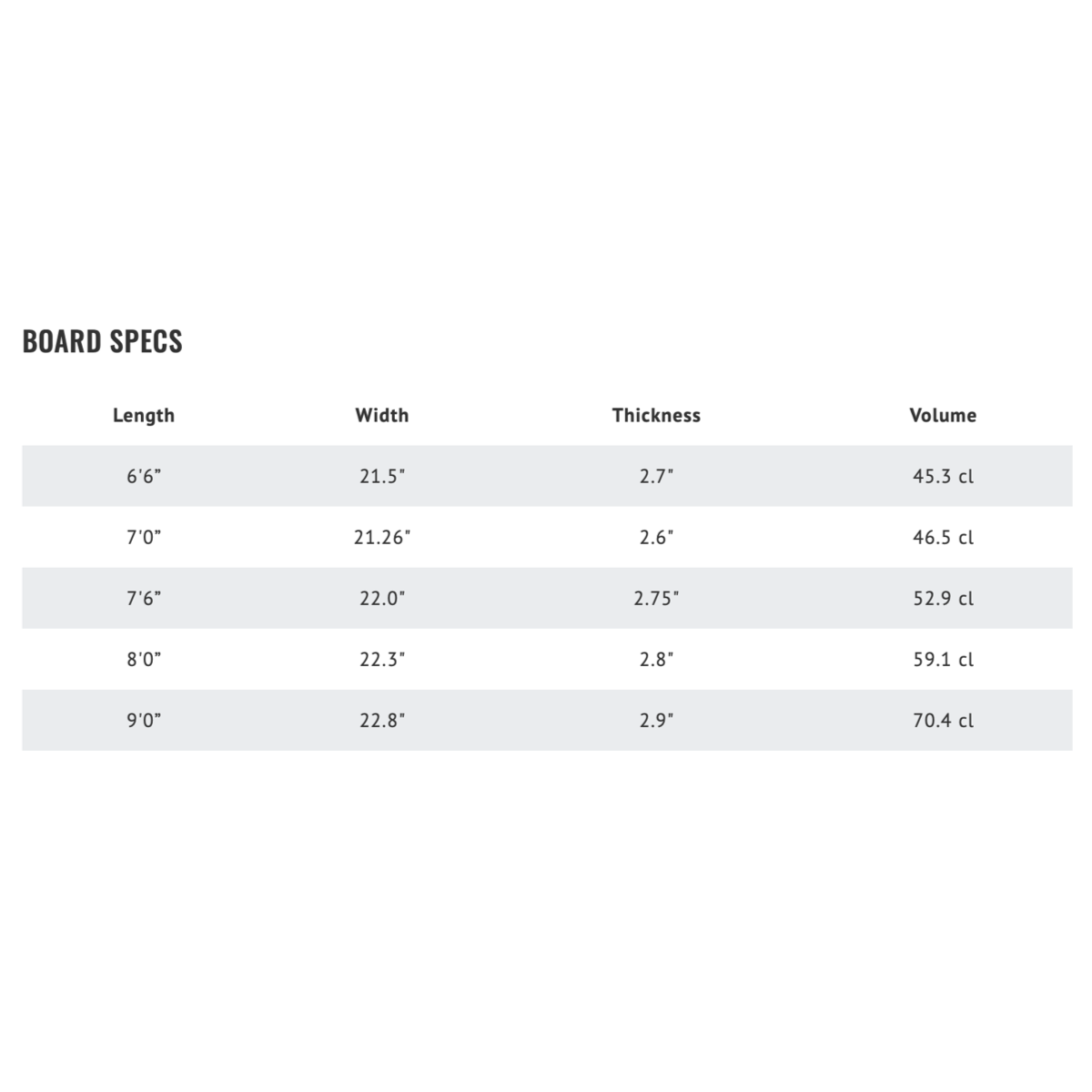Screen dimensions: 1092x1092
Task: Click the 22.8" width value
Action: coord(382,721)
